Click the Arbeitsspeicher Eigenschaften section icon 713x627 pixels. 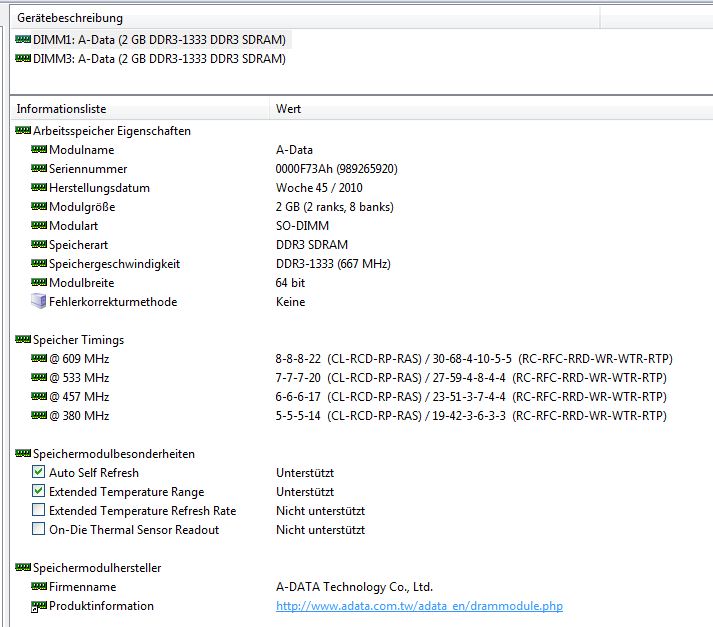pos(23,130)
